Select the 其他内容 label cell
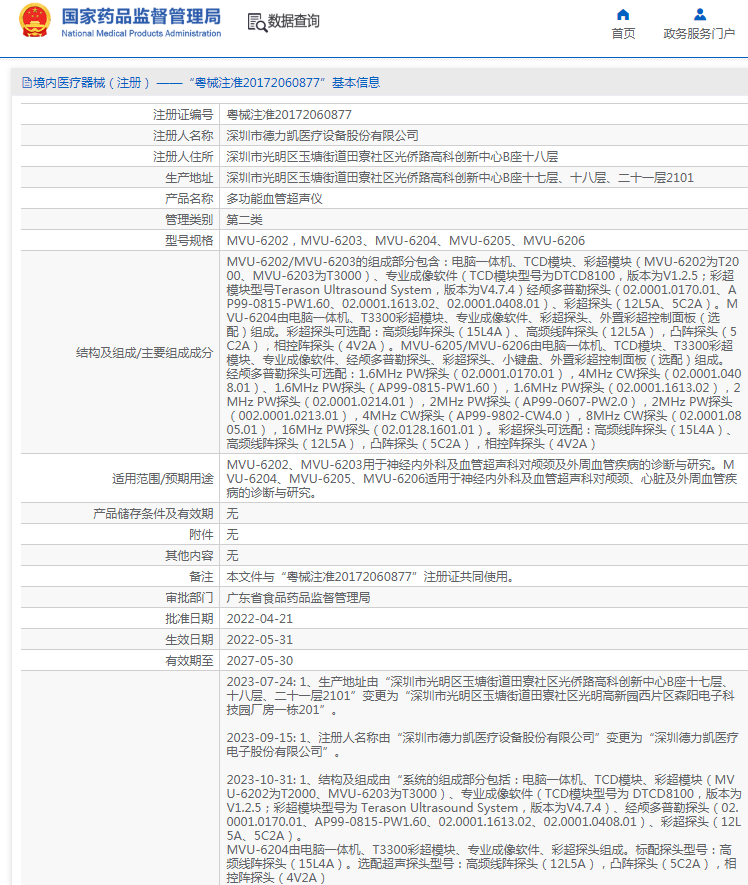The width and height of the screenshot is (748, 885). click(189, 556)
